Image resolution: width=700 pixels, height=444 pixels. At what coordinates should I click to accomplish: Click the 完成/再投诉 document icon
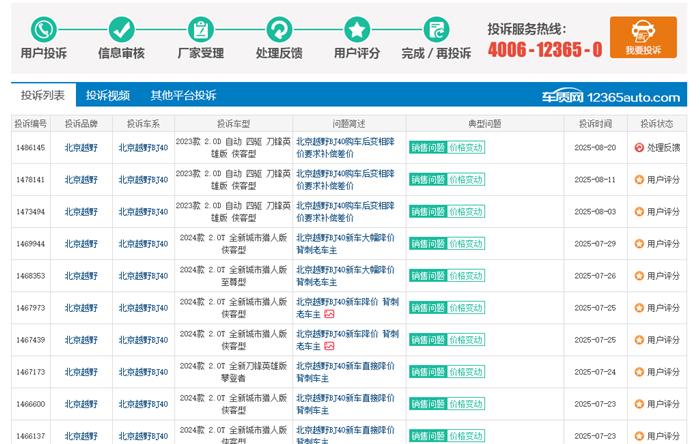(x=435, y=28)
